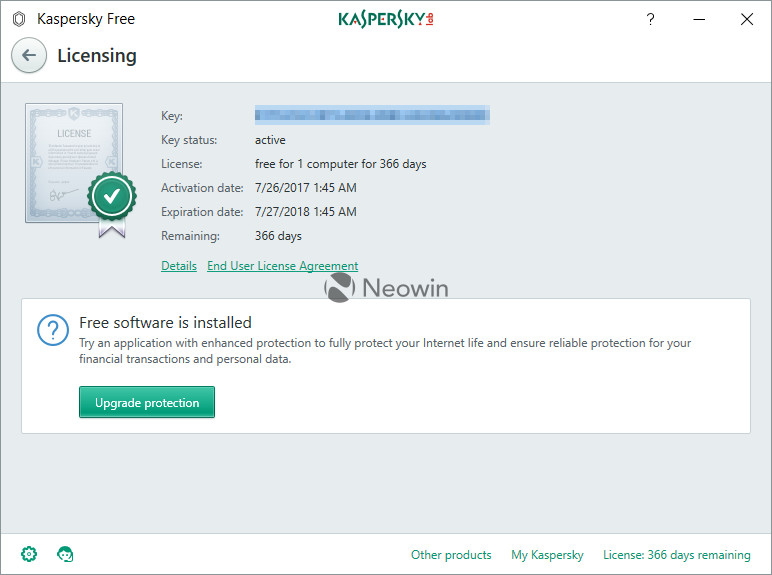Viewport: 772px width, 575px height.
Task: Open support via the headset face icon
Action: point(65,554)
